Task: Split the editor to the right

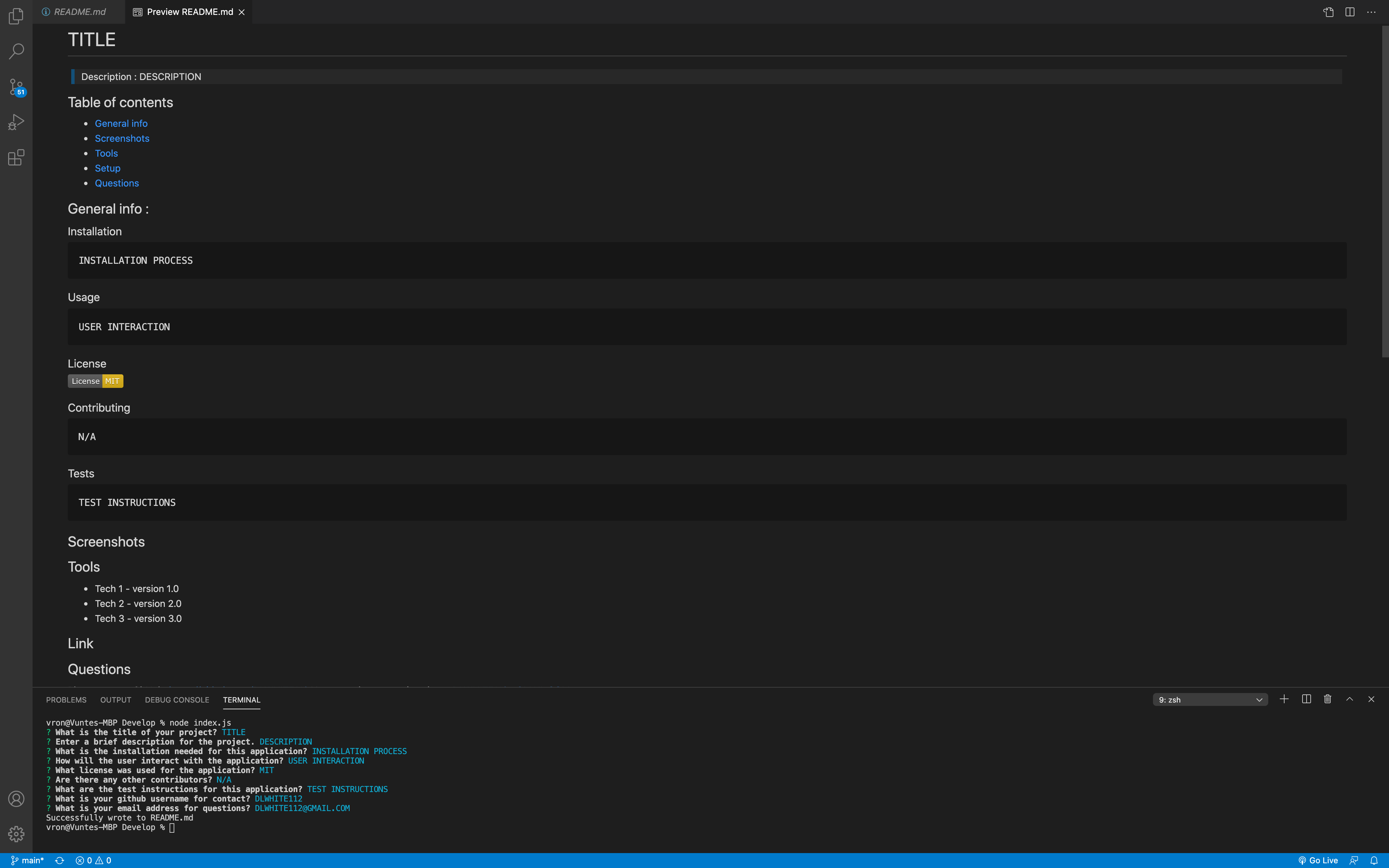Action: tap(1350, 12)
